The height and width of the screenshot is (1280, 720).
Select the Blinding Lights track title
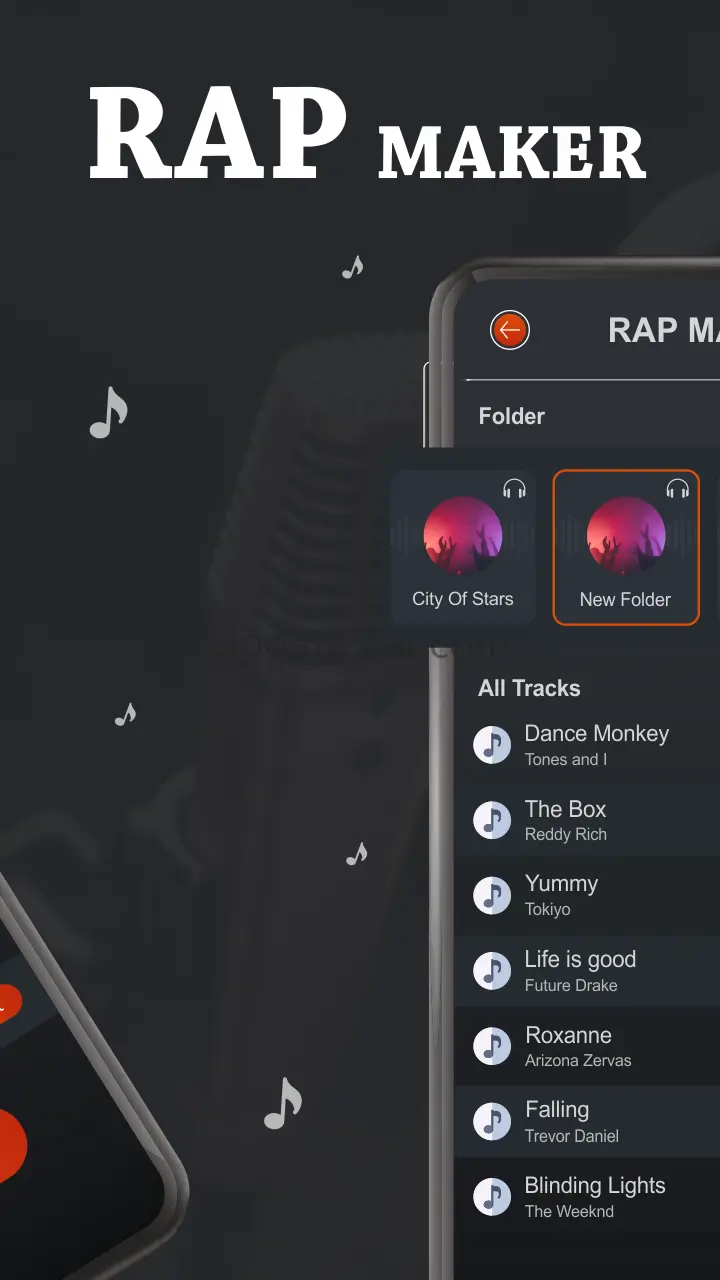595,1186
